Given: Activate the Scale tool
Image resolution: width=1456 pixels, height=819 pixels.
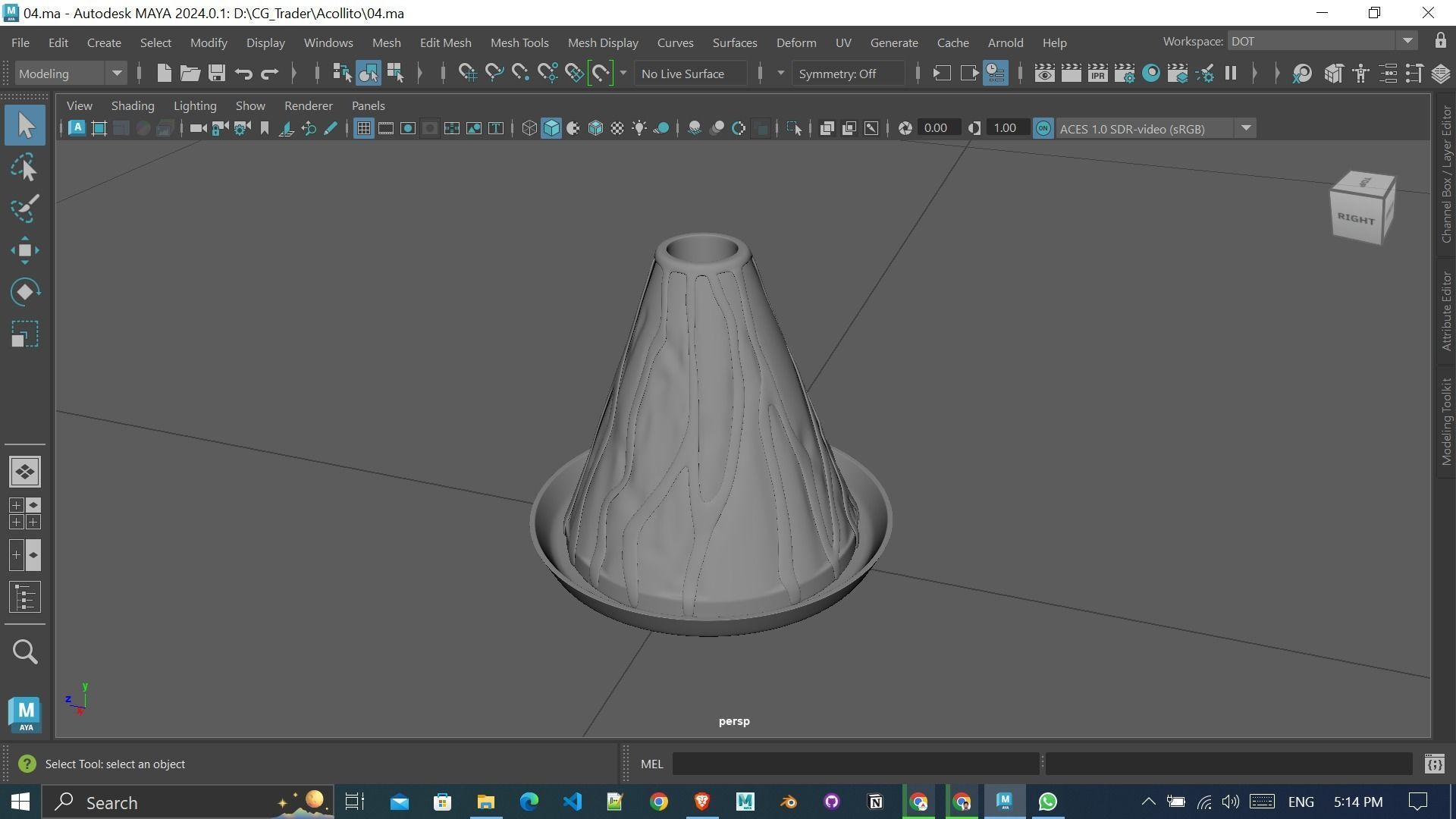Looking at the screenshot, I should [25, 334].
